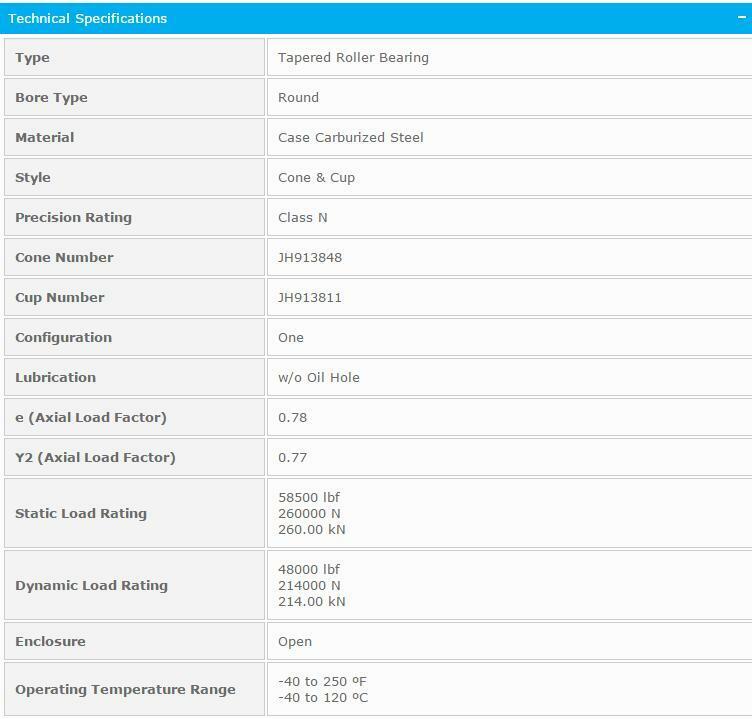The image size is (752, 719).
Task: Click the Static Load Rating label
Action: click(81, 514)
